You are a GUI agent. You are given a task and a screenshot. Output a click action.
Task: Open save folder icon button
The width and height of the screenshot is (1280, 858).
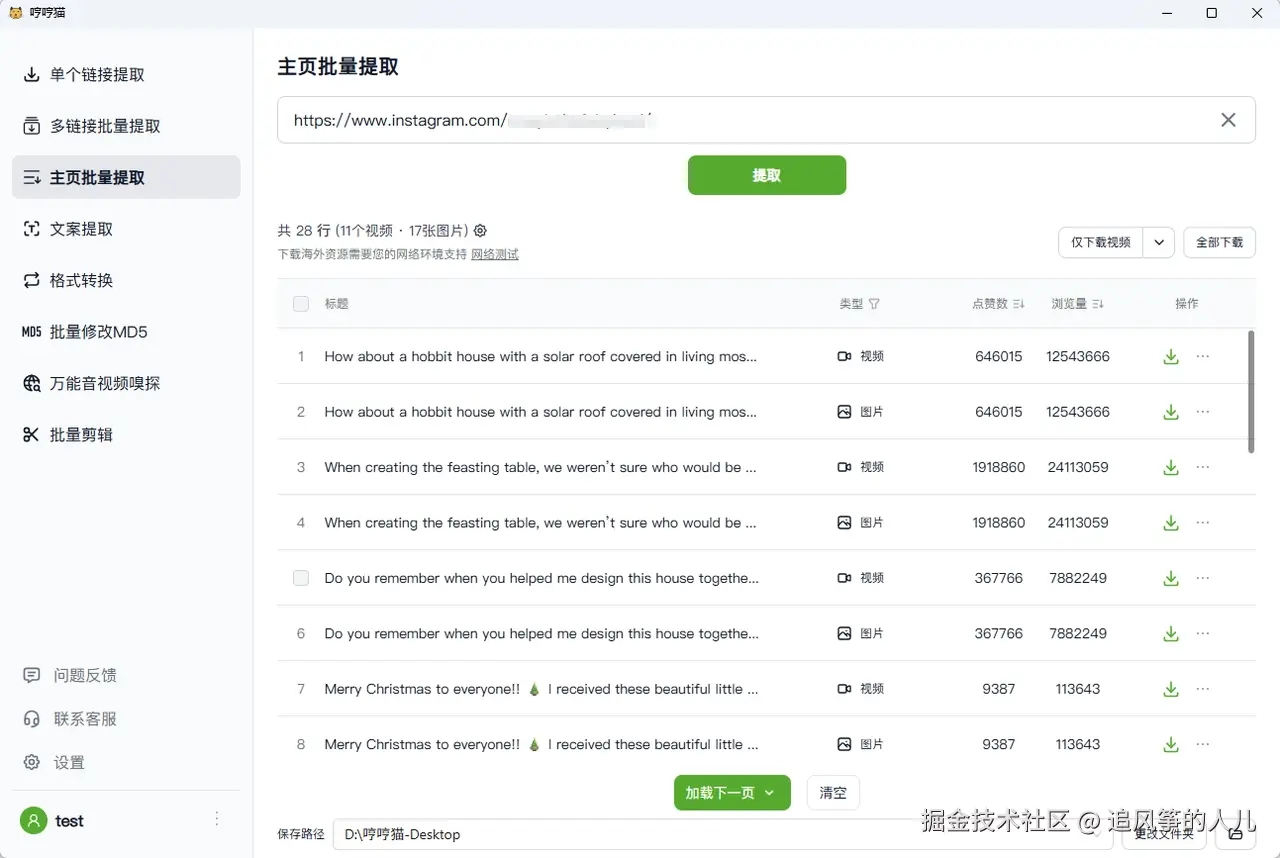[1235, 833]
